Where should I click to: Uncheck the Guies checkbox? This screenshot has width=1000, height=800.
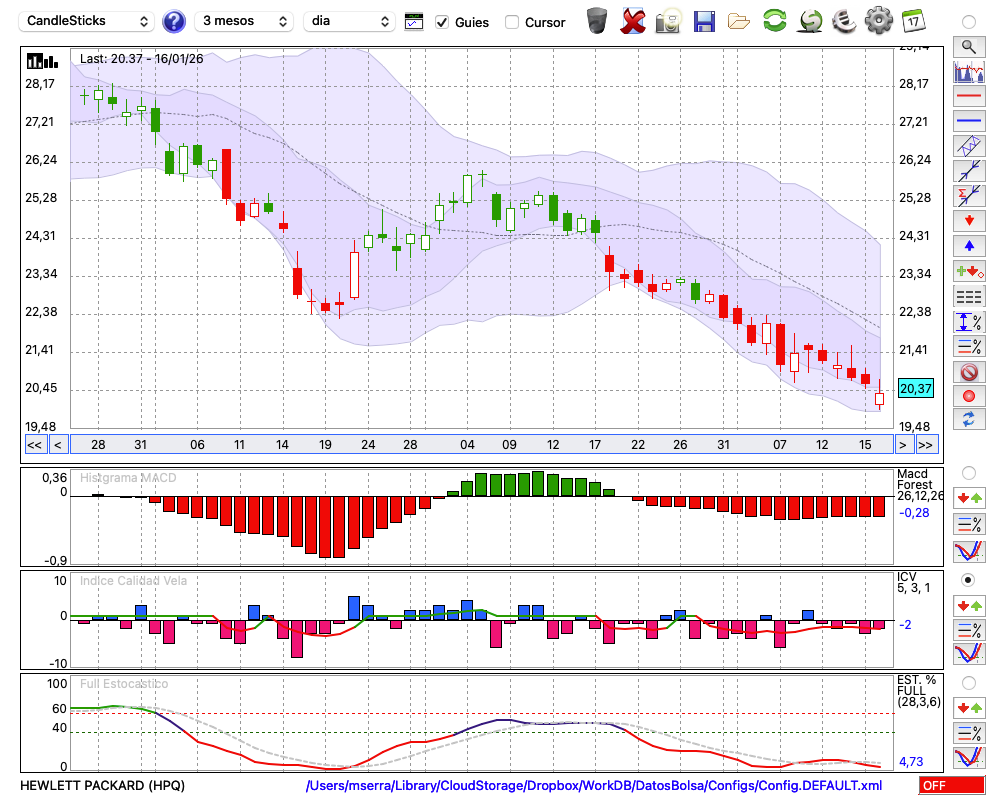pyautogui.click(x=442, y=22)
